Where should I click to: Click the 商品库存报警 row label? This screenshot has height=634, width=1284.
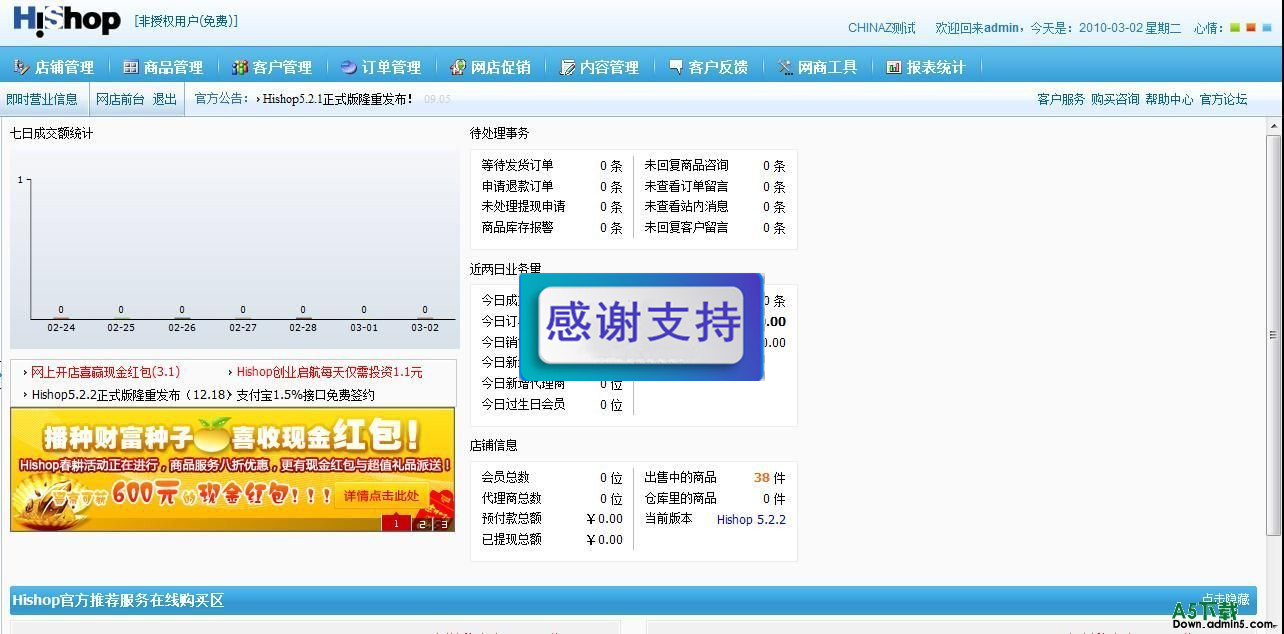pyautogui.click(x=517, y=228)
